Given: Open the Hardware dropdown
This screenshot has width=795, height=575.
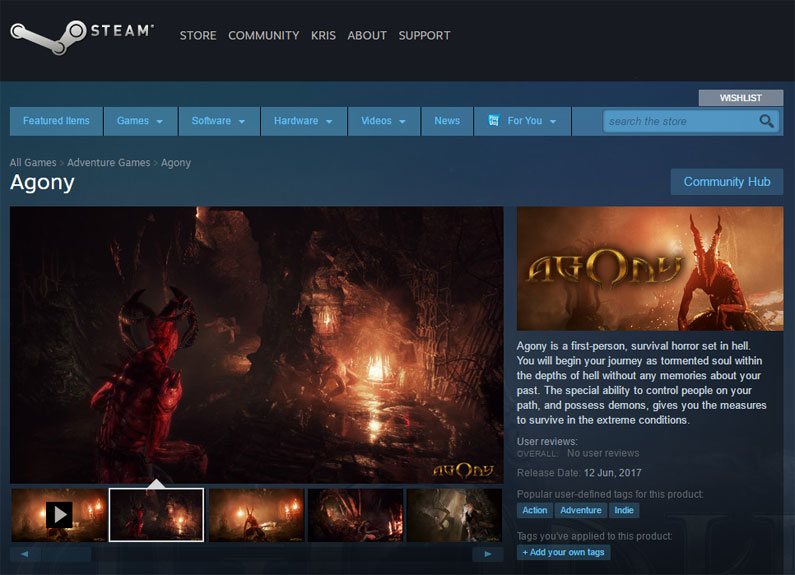Looking at the screenshot, I should pos(304,121).
